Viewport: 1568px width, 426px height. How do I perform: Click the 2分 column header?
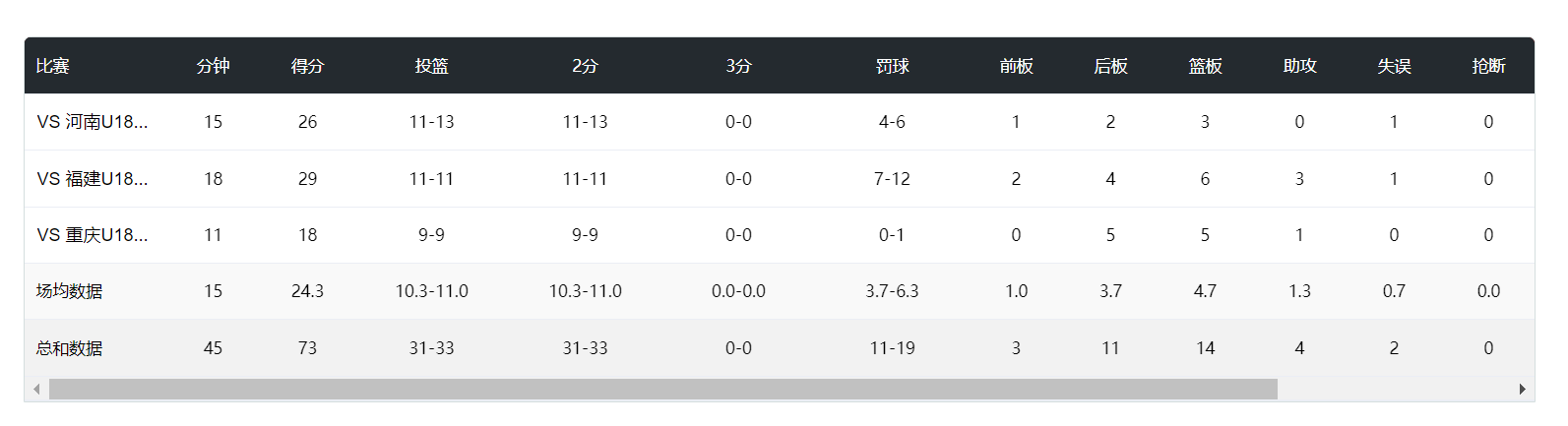point(585,66)
